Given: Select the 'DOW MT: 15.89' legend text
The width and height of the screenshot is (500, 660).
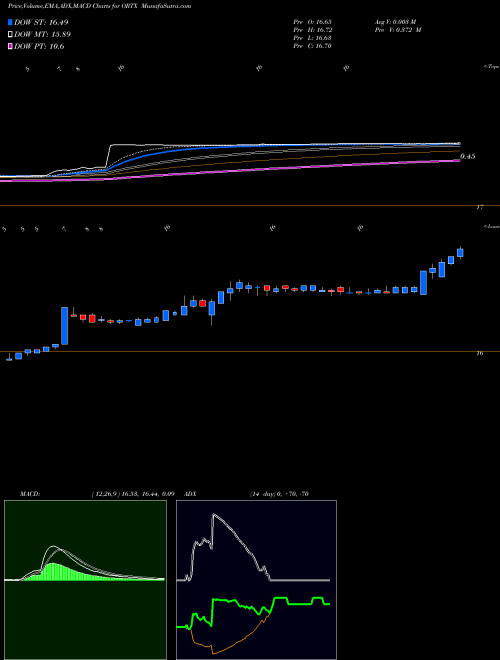Looking at the screenshot, I should [x=42, y=35].
